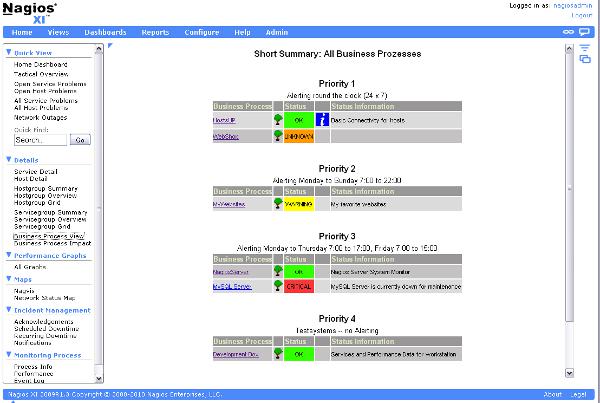Click the filter lines icon at top right of page
Viewport: 600px width, 403px height.
[585, 47]
